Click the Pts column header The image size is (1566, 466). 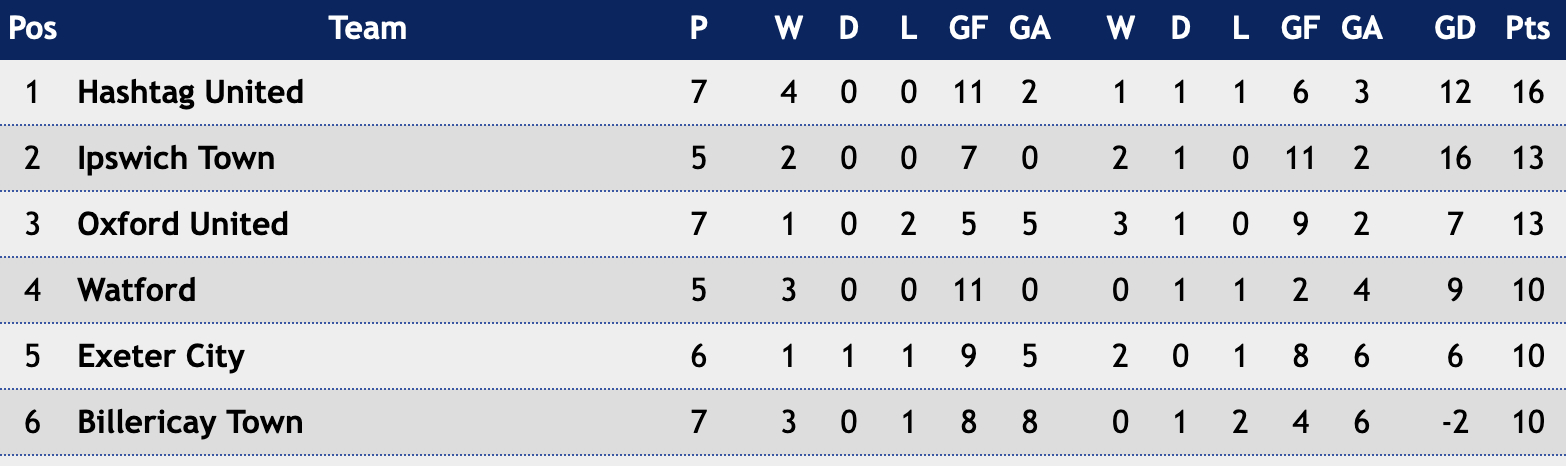tap(1528, 28)
